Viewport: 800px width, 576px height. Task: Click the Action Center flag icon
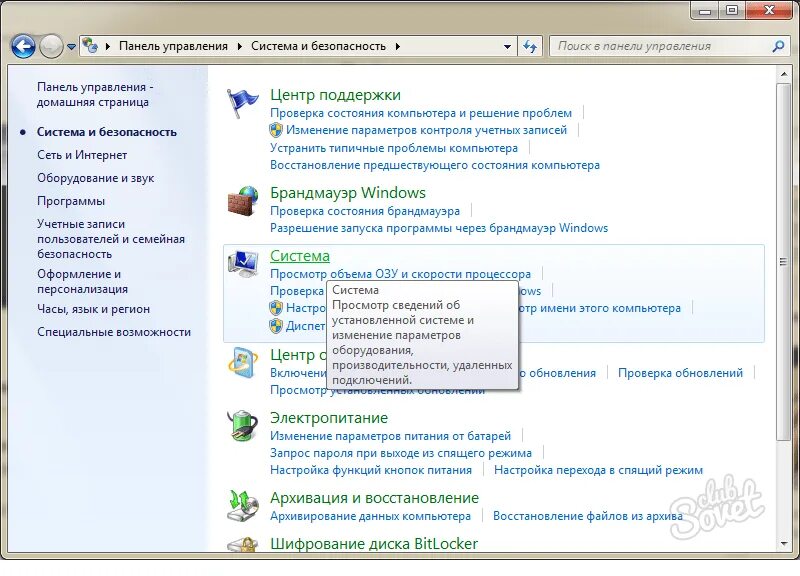pos(242,103)
